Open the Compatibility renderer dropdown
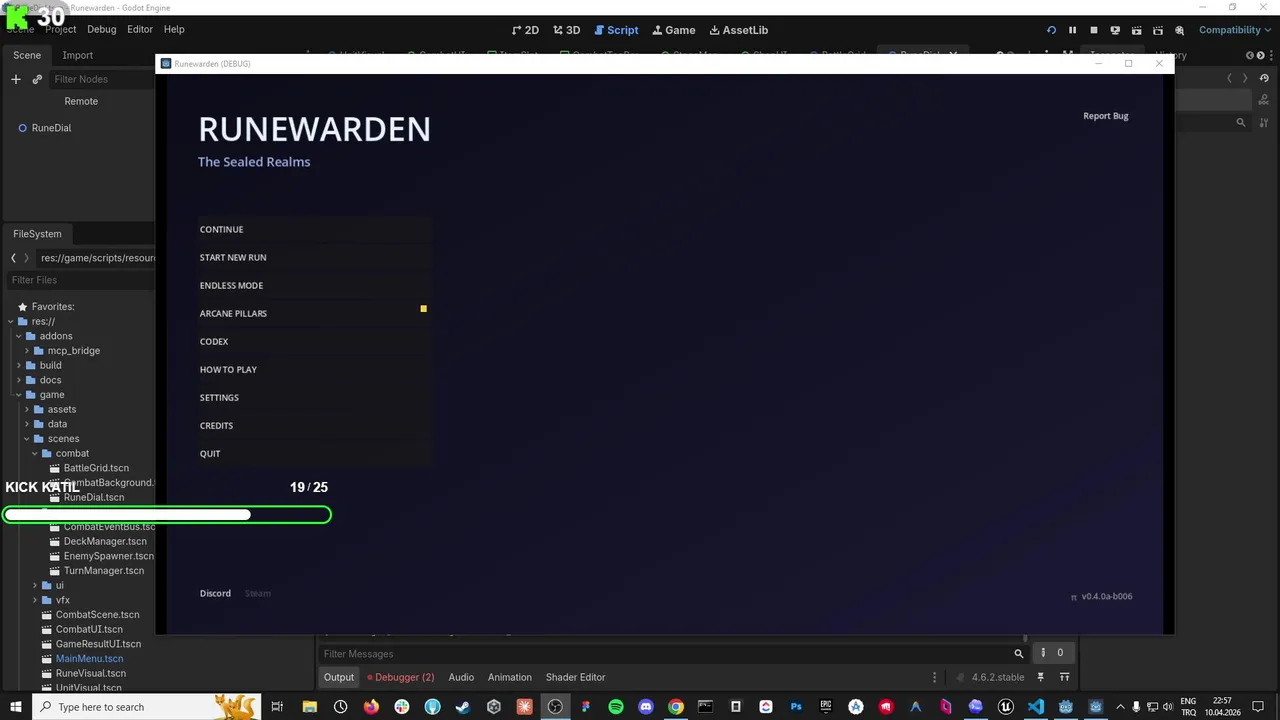1280x720 pixels. [x=1235, y=30]
